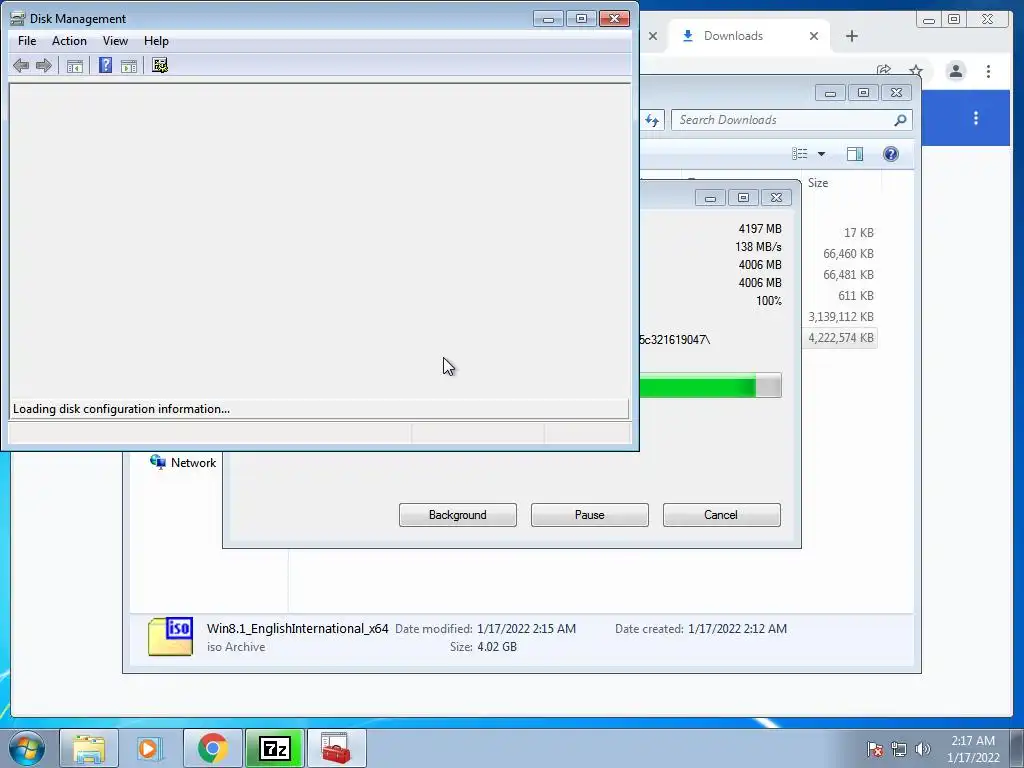Click the Date modified value 1/17/2022 2:15 AM
This screenshot has height=768, width=1024.
(526, 629)
